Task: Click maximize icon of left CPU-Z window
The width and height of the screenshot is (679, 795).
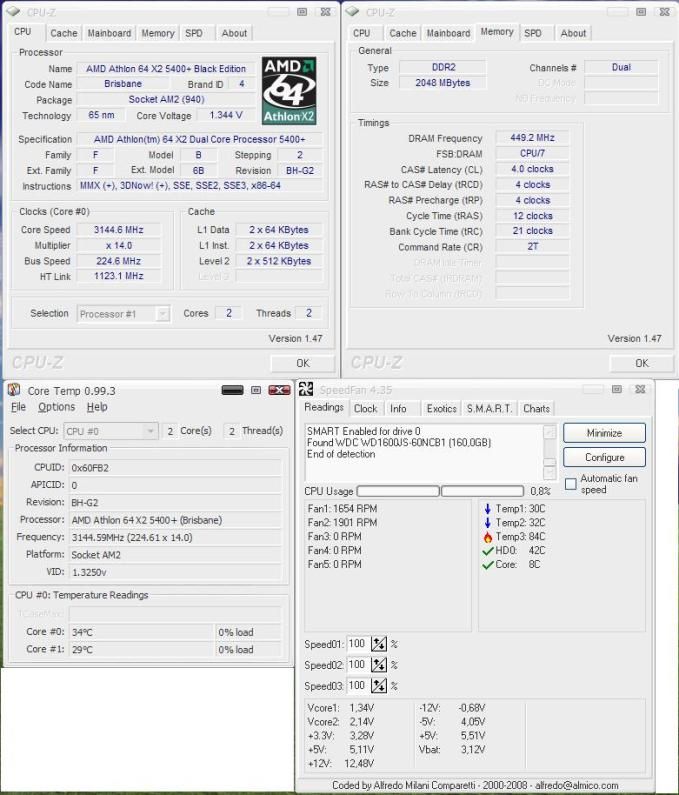Action: [x=302, y=12]
